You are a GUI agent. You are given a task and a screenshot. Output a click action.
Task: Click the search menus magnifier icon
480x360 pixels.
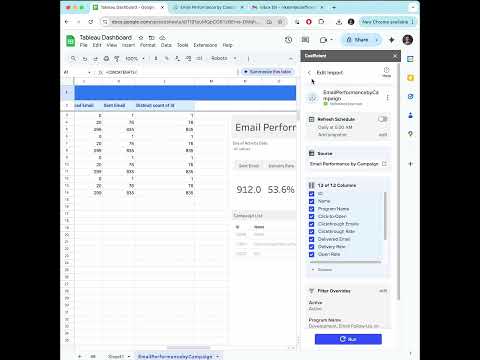tap(73, 58)
